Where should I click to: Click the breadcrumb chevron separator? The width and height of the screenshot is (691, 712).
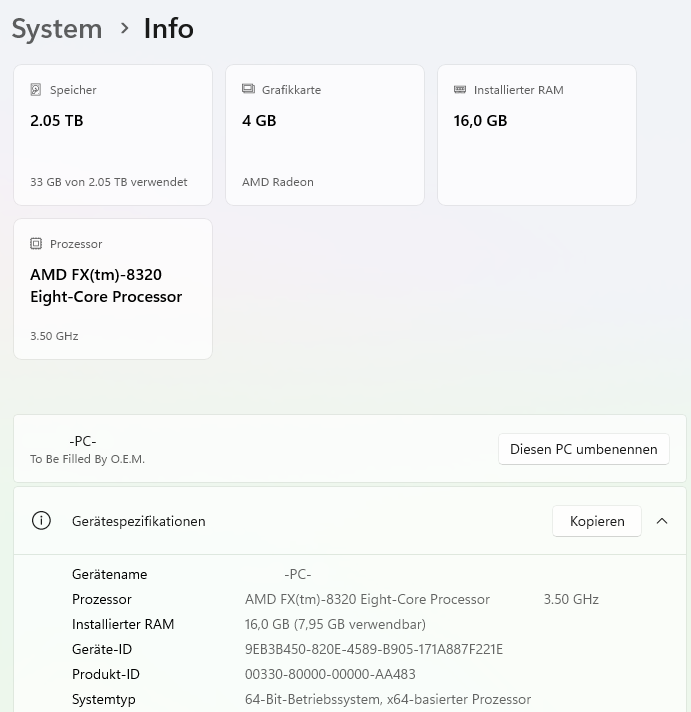point(124,29)
